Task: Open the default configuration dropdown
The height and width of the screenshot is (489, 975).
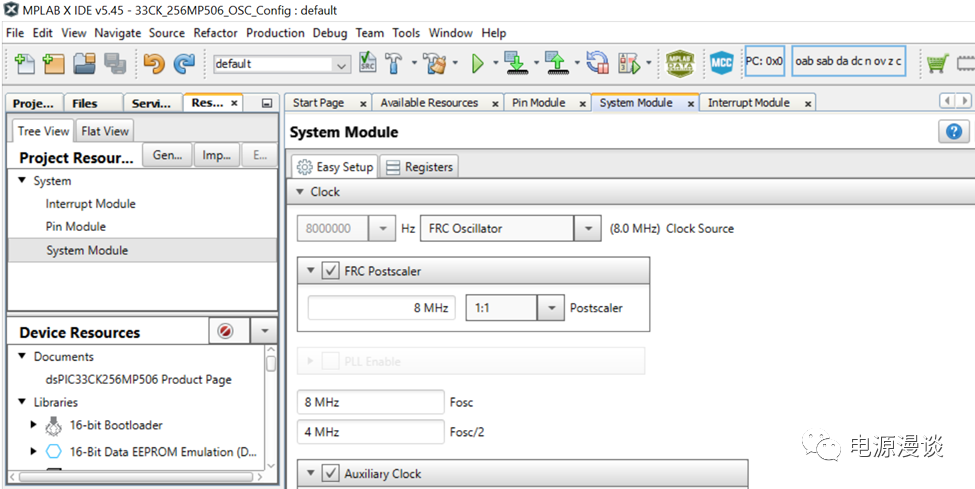Action: 342,65
